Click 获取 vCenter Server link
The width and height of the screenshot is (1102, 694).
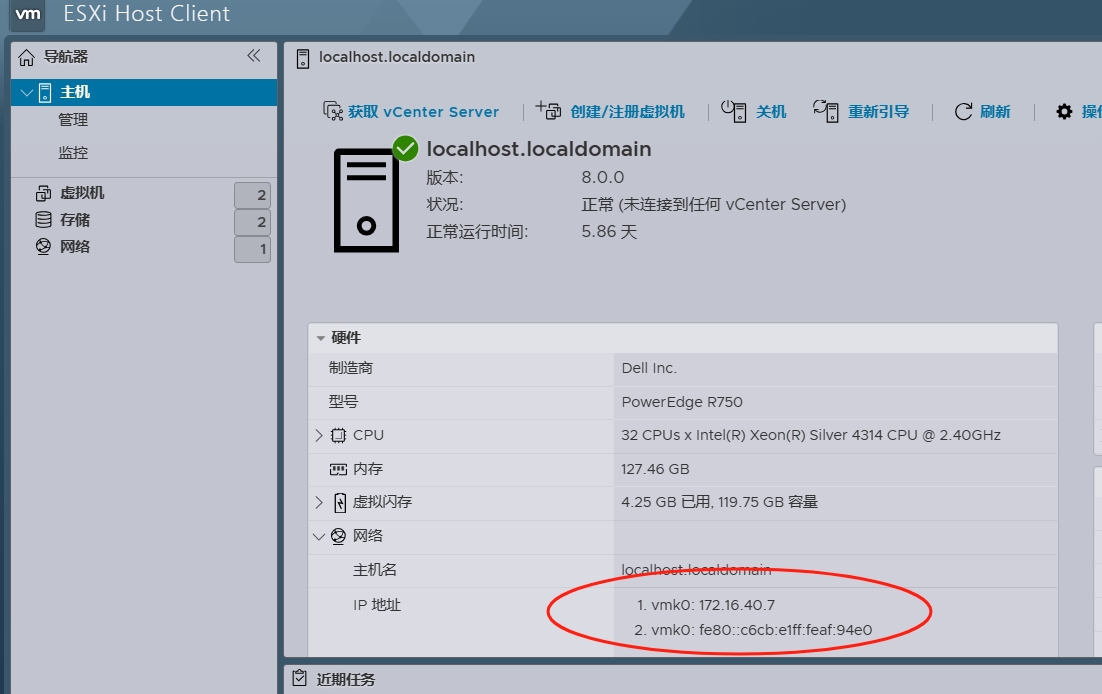(x=423, y=112)
